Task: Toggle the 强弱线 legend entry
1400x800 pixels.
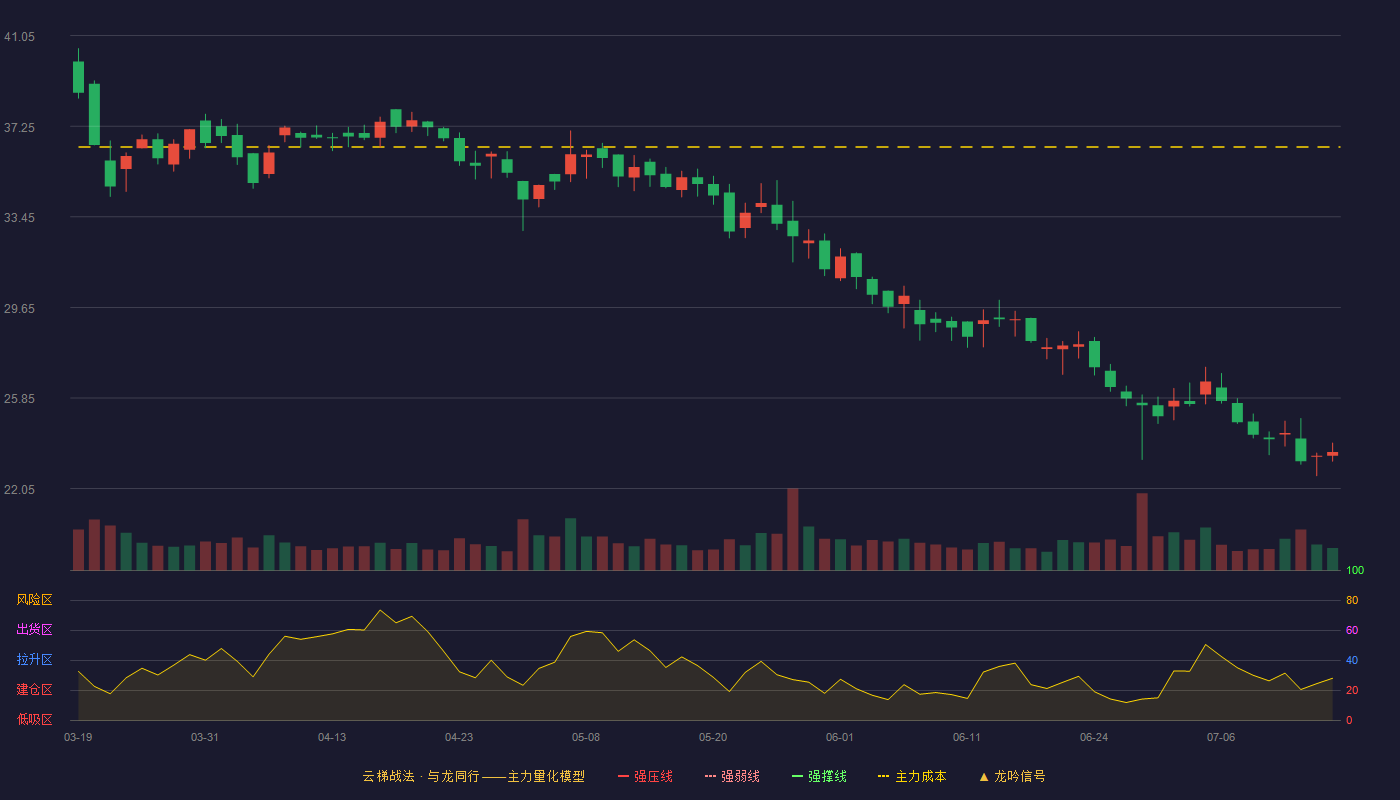Action: click(732, 776)
